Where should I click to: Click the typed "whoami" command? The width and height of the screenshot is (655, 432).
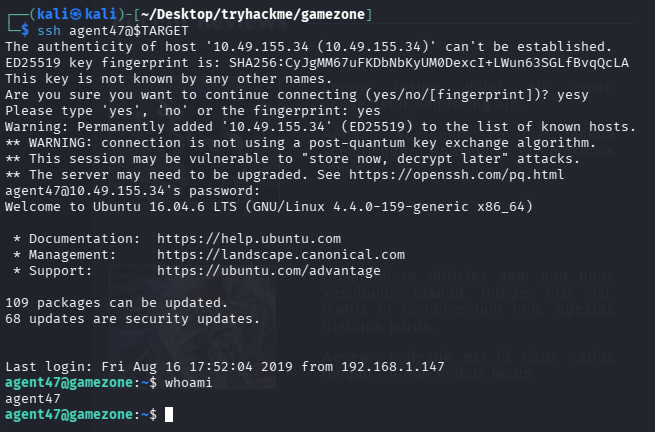189,382
